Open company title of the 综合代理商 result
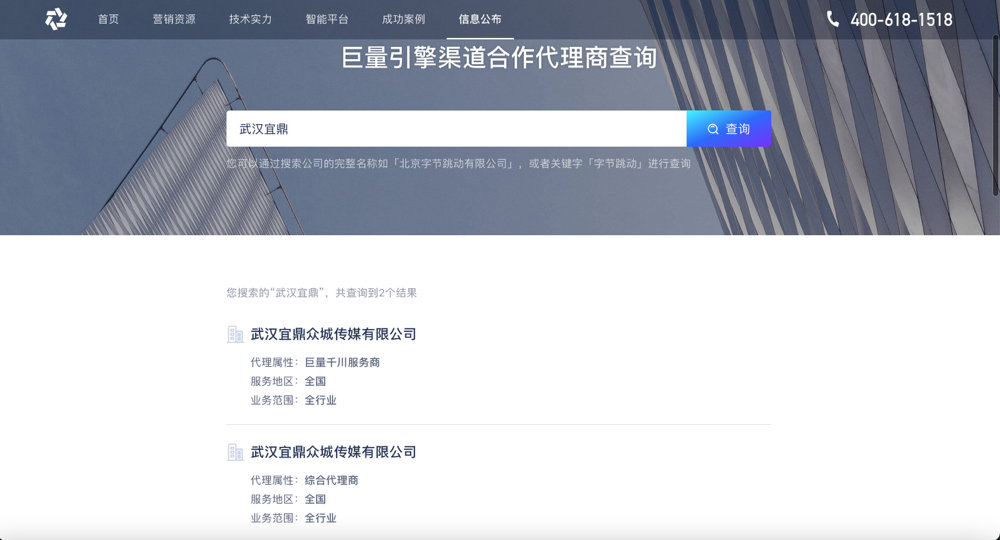Image resolution: width=1000 pixels, height=540 pixels. [333, 452]
